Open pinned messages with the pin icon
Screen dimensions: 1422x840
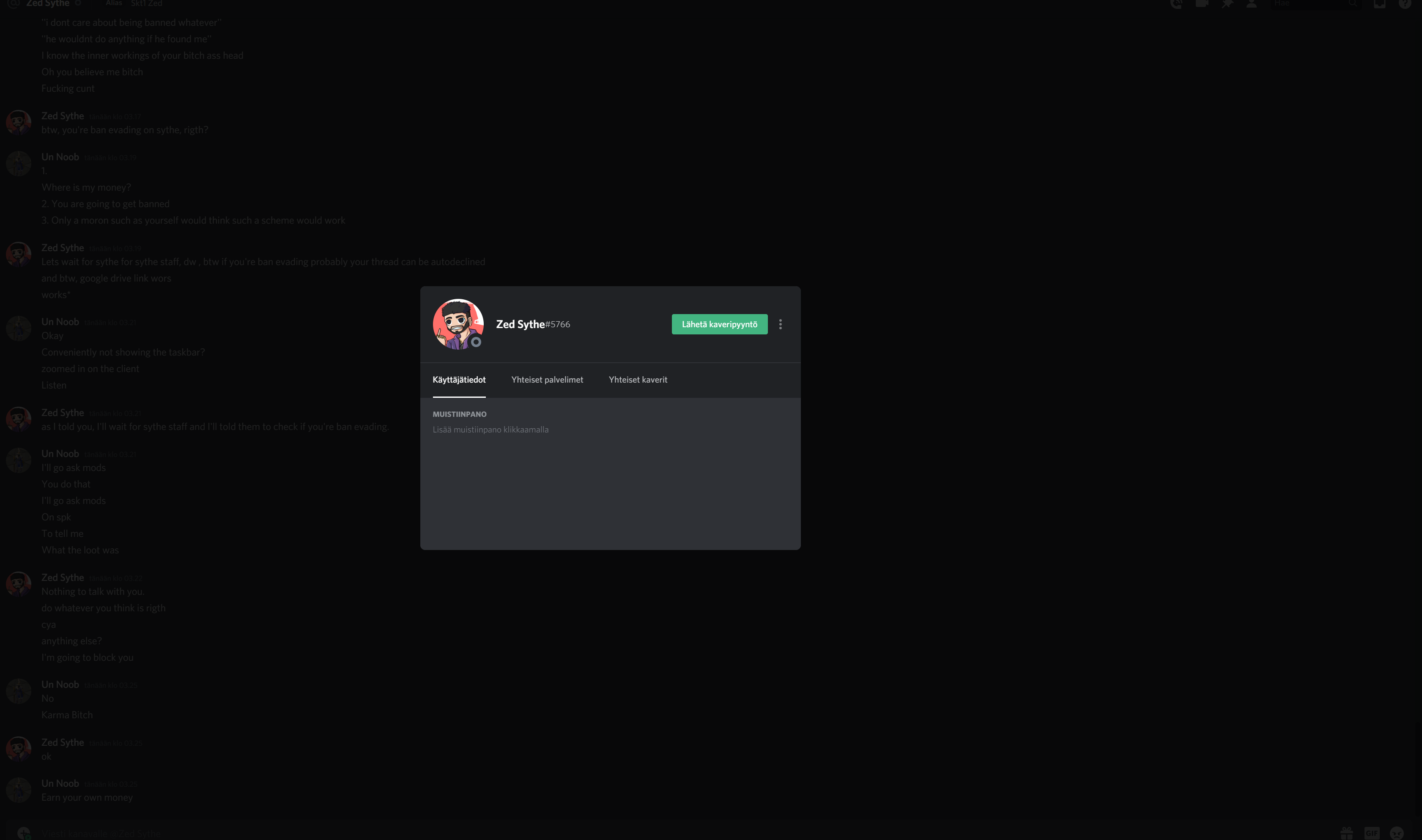click(x=1227, y=3)
